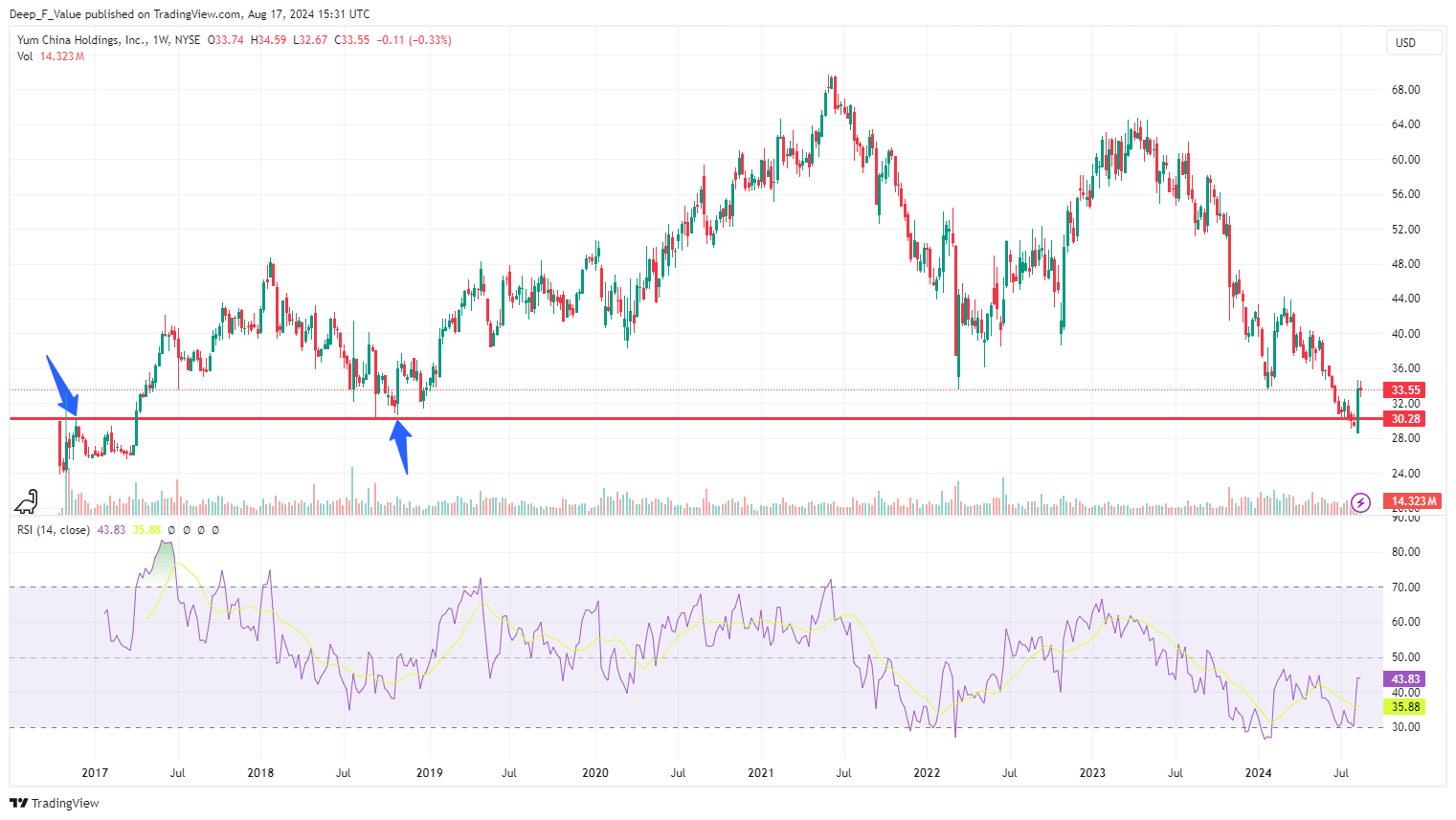The height and width of the screenshot is (820, 1456).
Task: Click the 14.323 M volume axis label
Action: pyautogui.click(x=1414, y=501)
